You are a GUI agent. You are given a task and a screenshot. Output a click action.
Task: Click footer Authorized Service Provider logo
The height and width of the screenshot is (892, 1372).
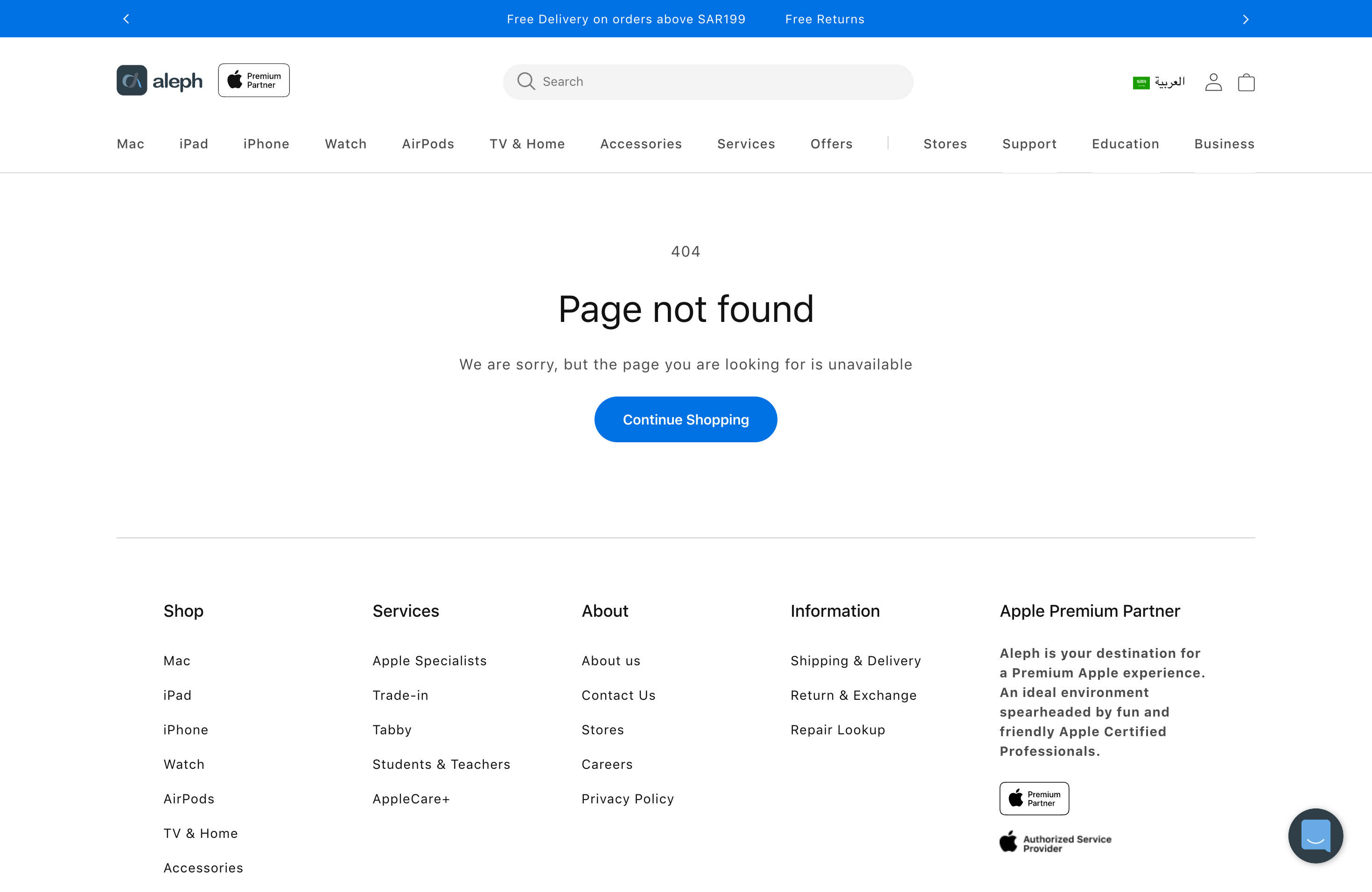click(1055, 843)
